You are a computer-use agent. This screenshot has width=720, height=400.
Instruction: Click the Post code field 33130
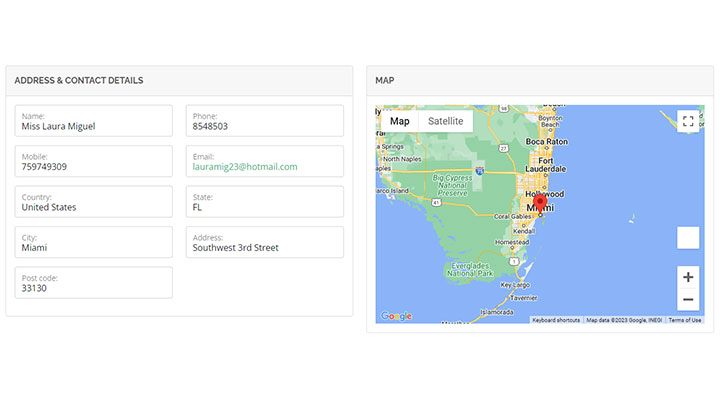94,282
